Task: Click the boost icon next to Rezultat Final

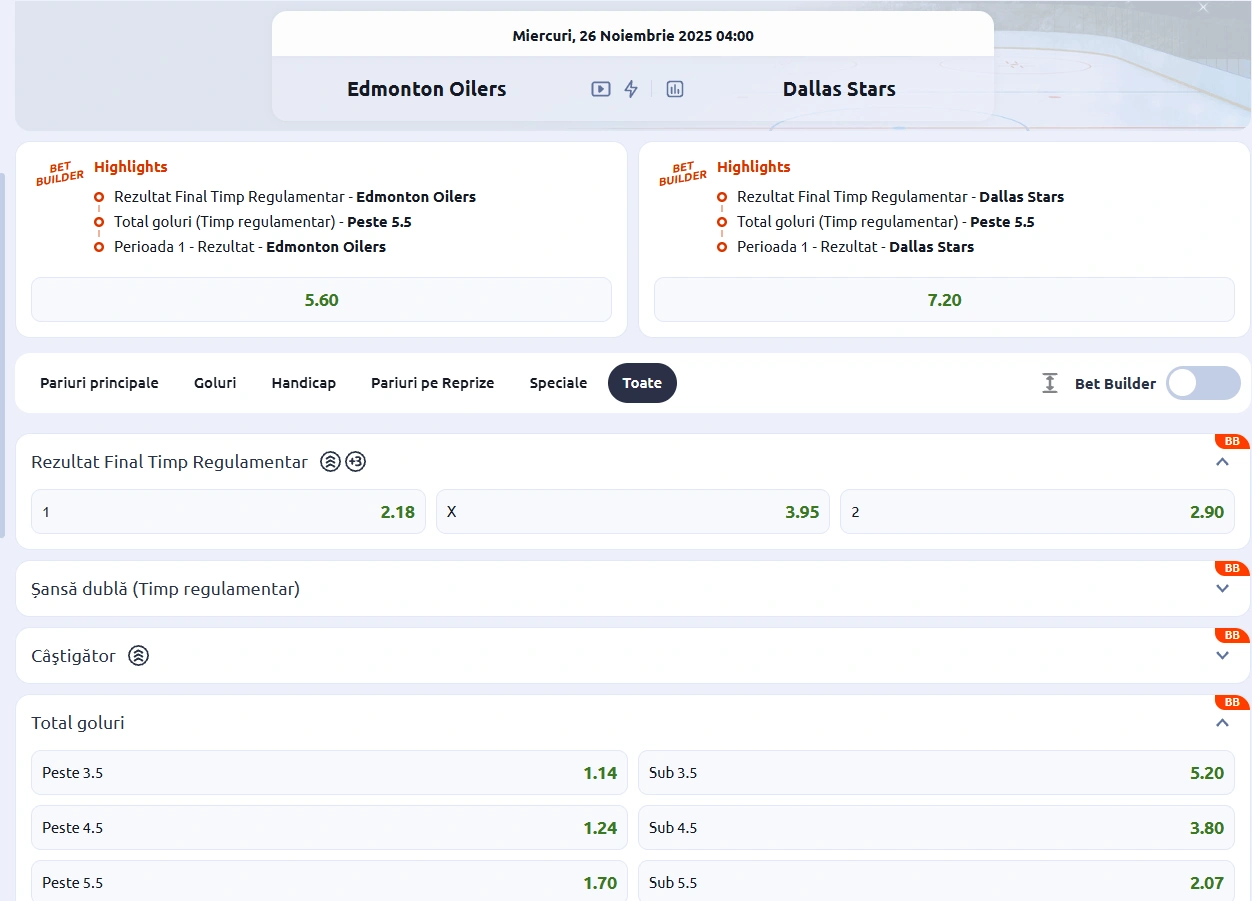Action: 330,462
